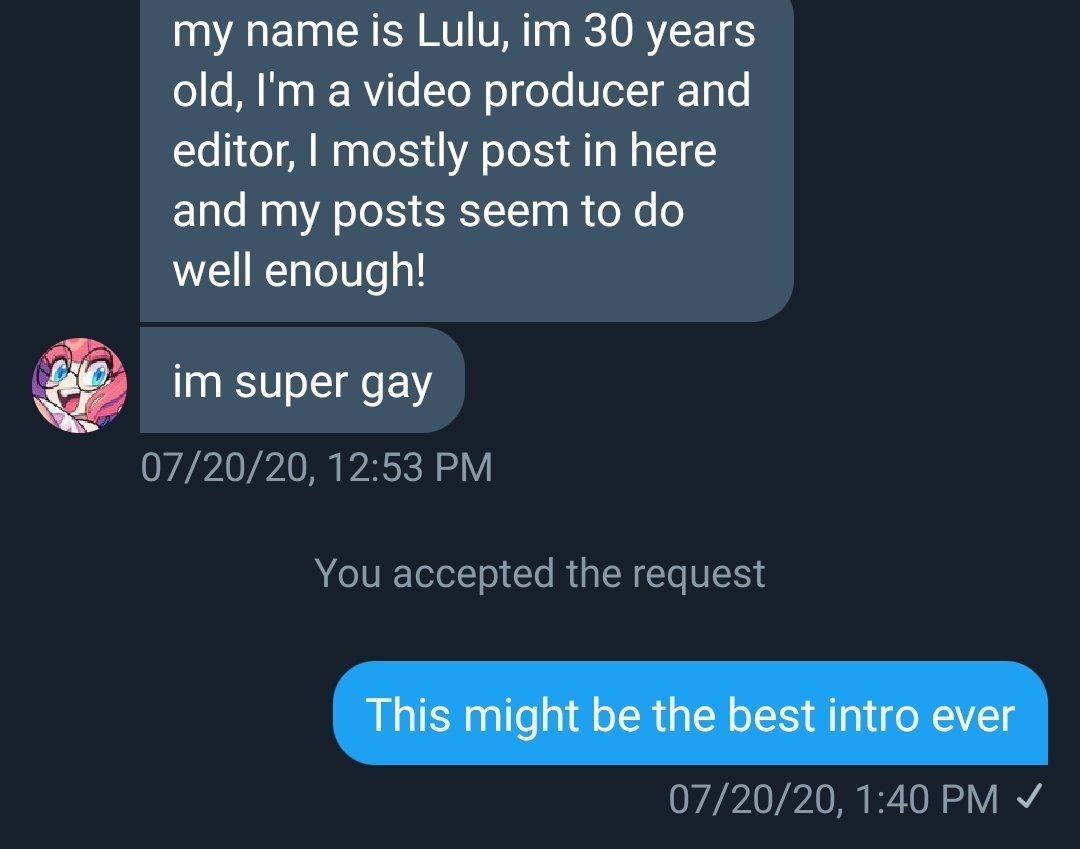Click the word "editor," in the message
Image resolution: width=1080 pixels, height=849 pixels.
coord(233,150)
